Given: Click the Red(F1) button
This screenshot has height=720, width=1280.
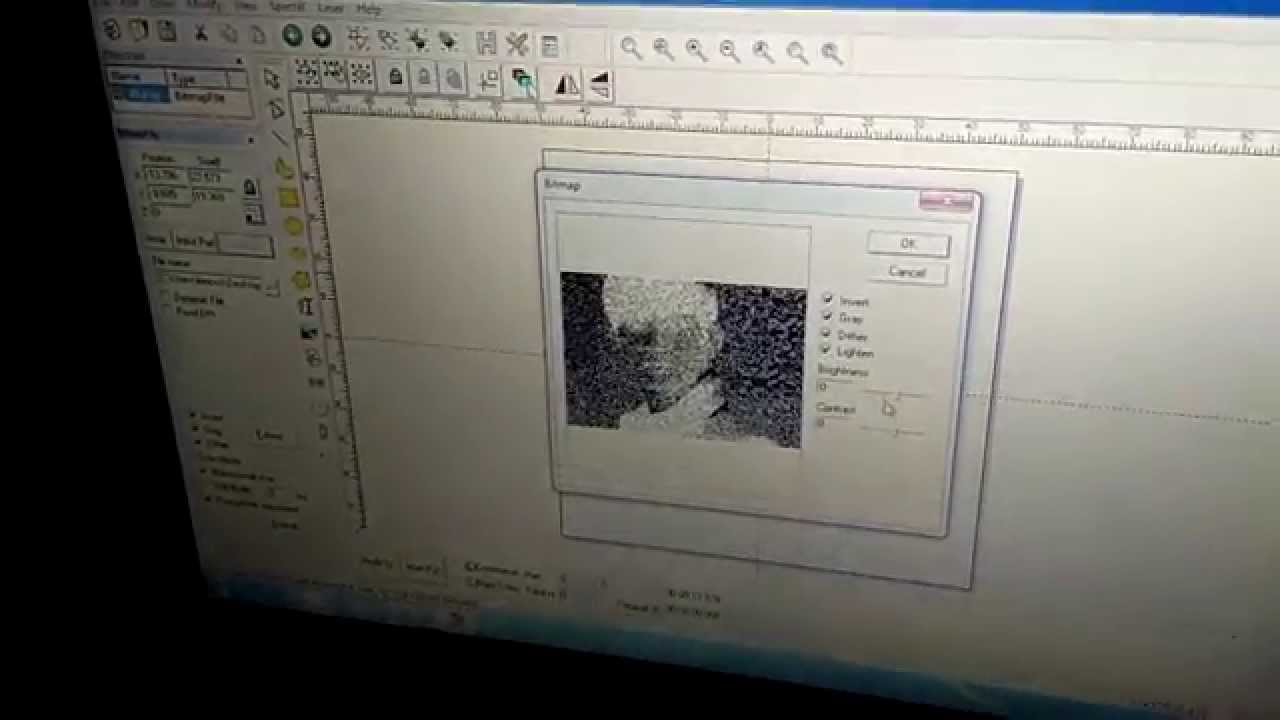Looking at the screenshot, I should coord(376,564).
